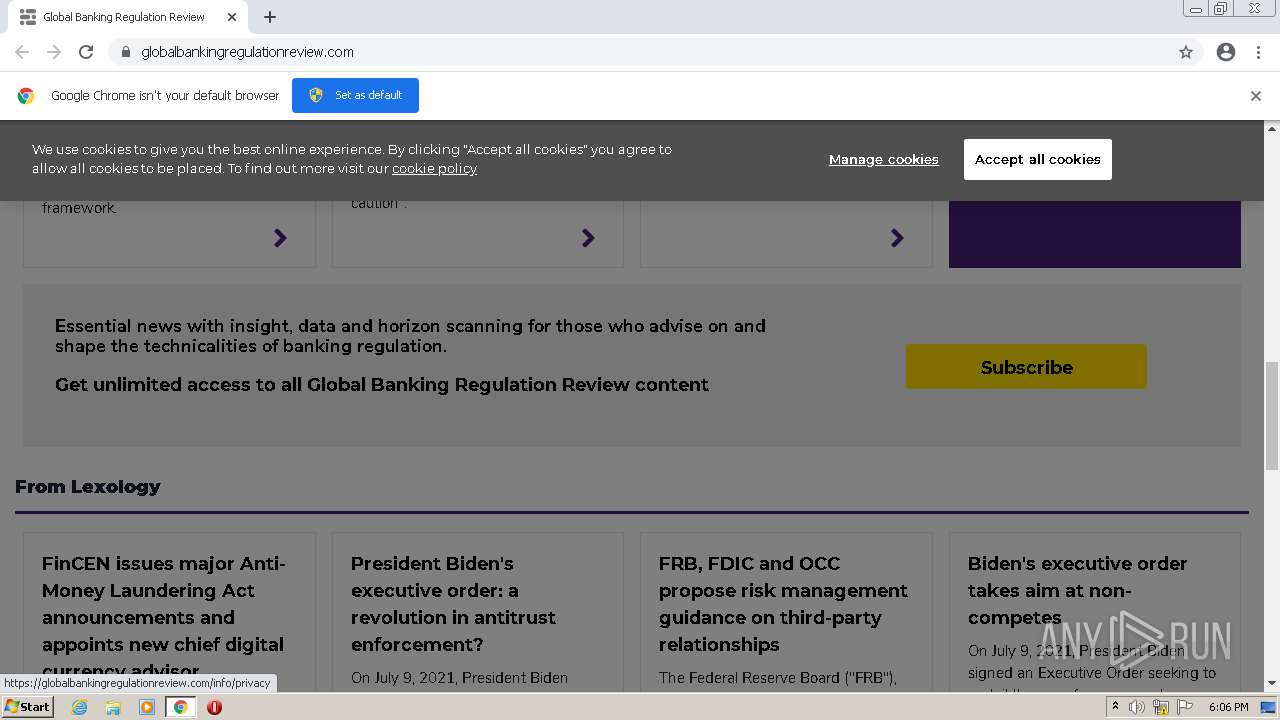Click the volume speaker tray icon

1137,707
